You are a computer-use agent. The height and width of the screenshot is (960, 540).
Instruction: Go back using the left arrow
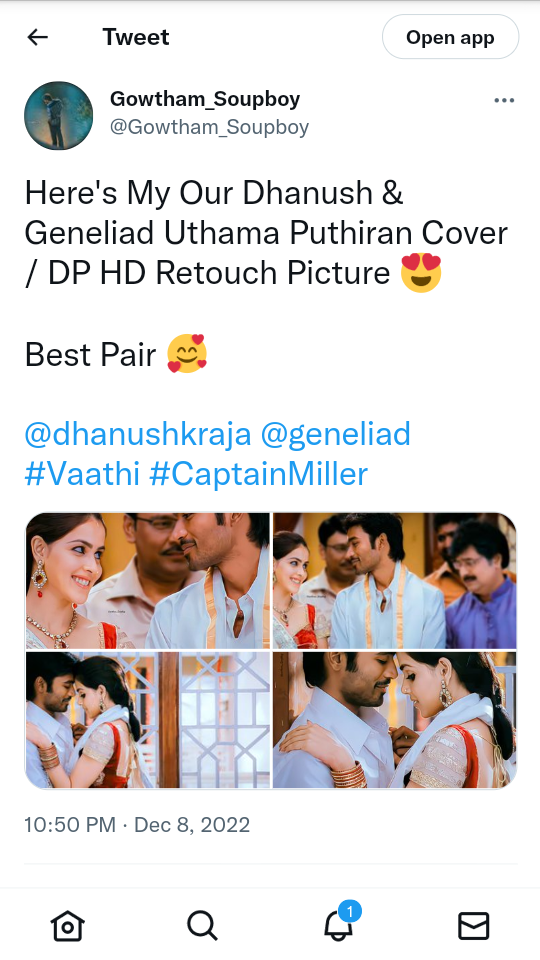[x=37, y=37]
